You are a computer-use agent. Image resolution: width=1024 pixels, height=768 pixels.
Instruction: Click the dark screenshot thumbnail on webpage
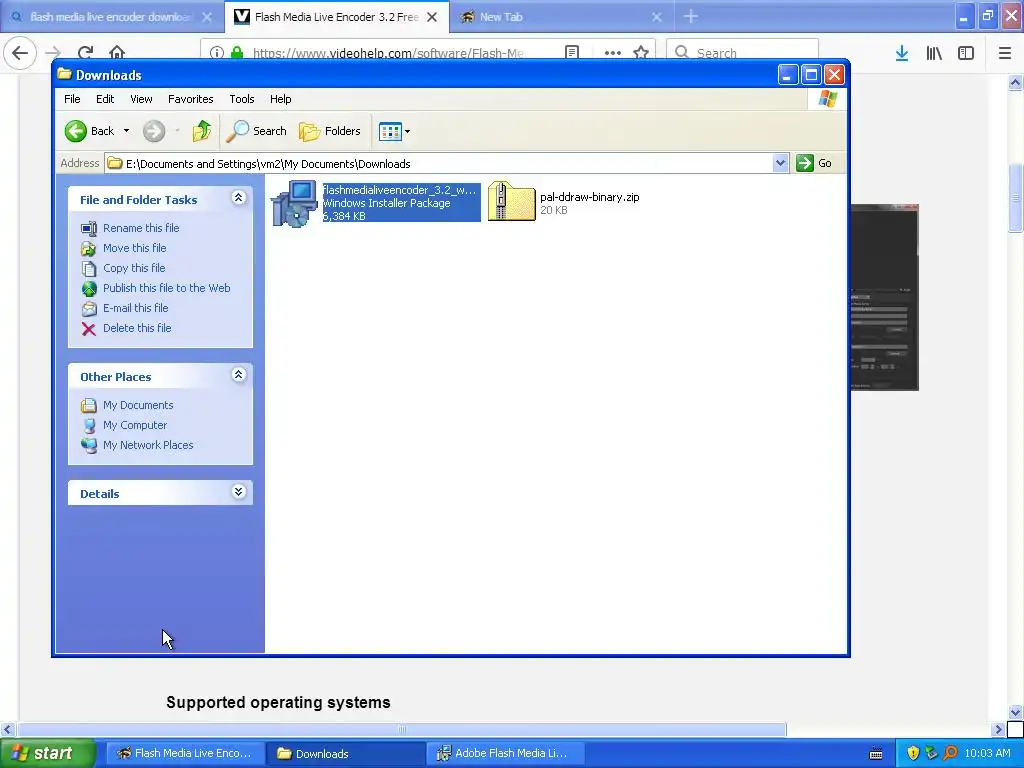(x=885, y=298)
